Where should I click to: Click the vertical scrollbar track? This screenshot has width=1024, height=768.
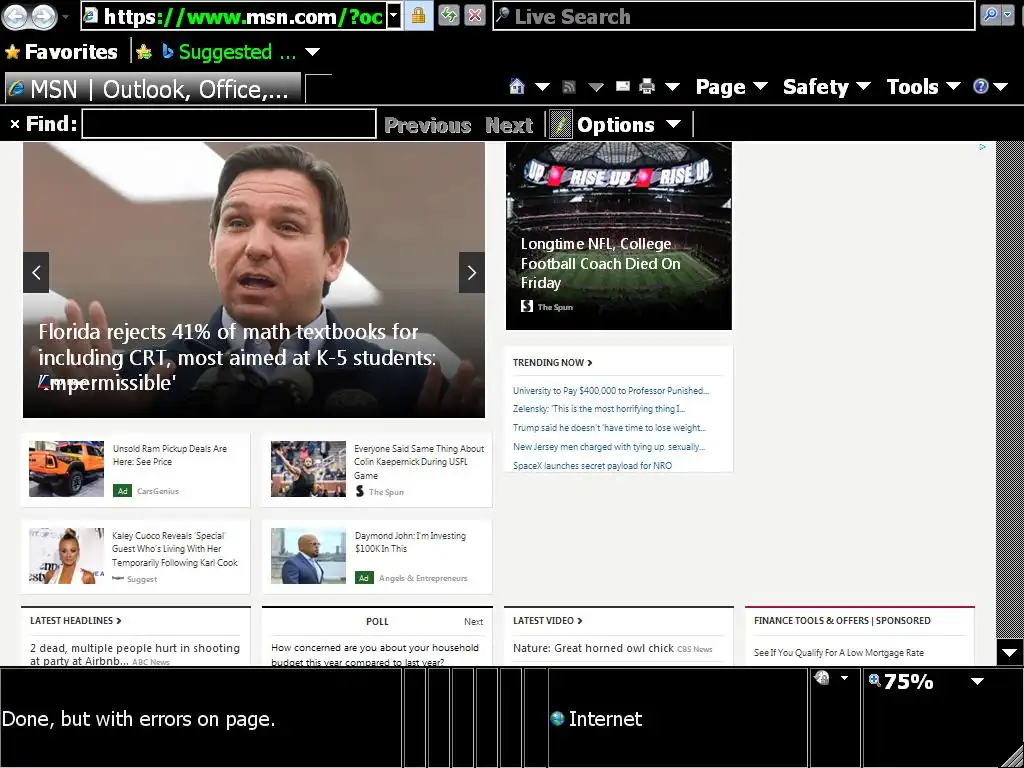pos(1010,391)
